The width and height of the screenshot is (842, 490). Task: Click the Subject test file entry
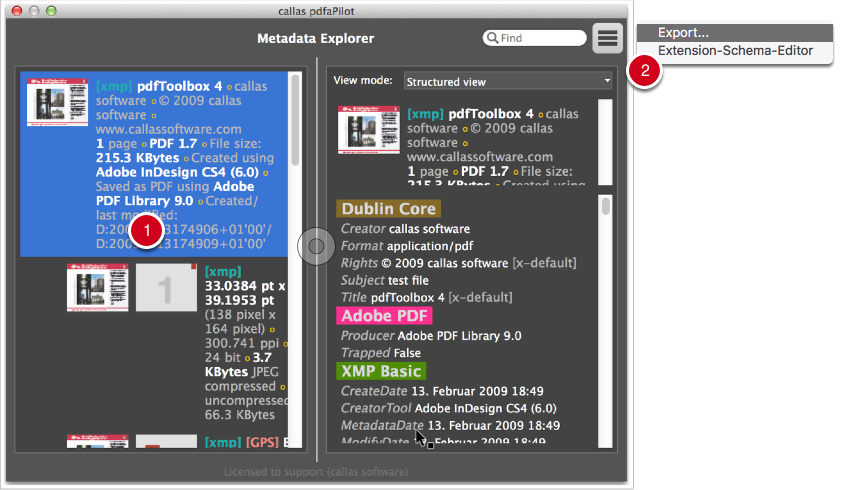pyautogui.click(x=384, y=280)
